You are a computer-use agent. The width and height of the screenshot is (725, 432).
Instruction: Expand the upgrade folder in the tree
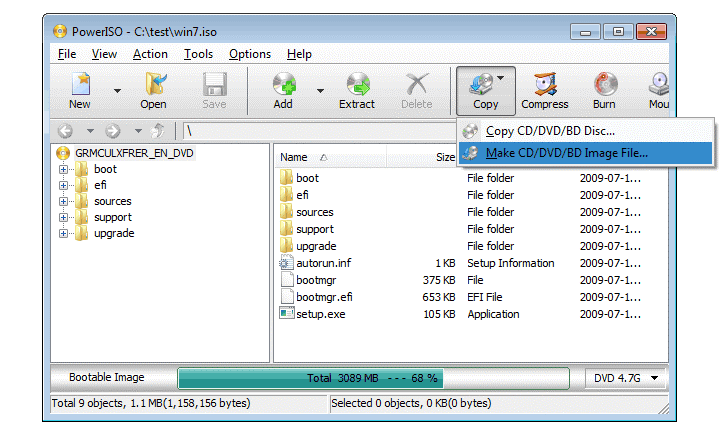63,234
